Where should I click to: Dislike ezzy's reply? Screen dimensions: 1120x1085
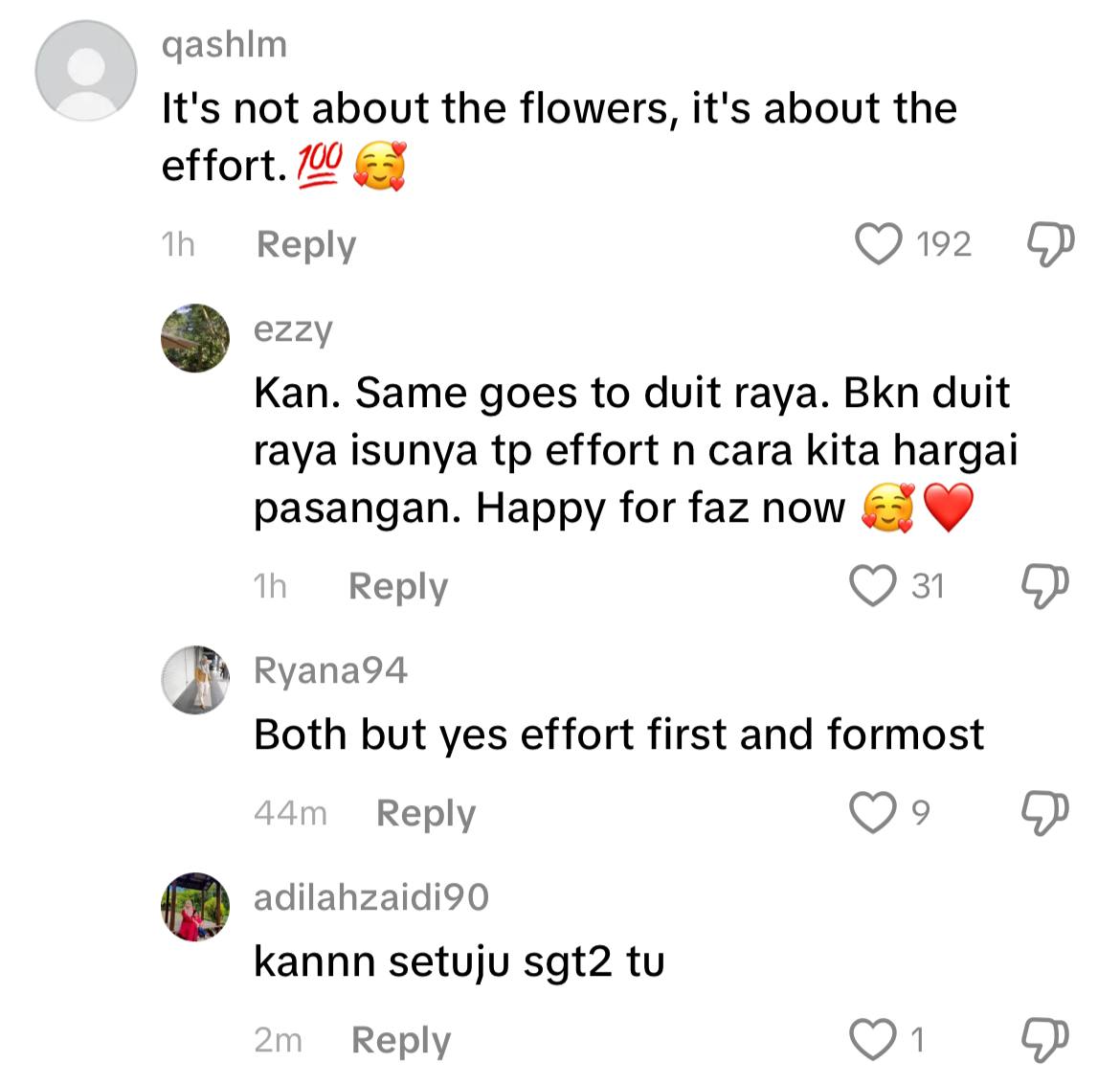(x=1044, y=585)
